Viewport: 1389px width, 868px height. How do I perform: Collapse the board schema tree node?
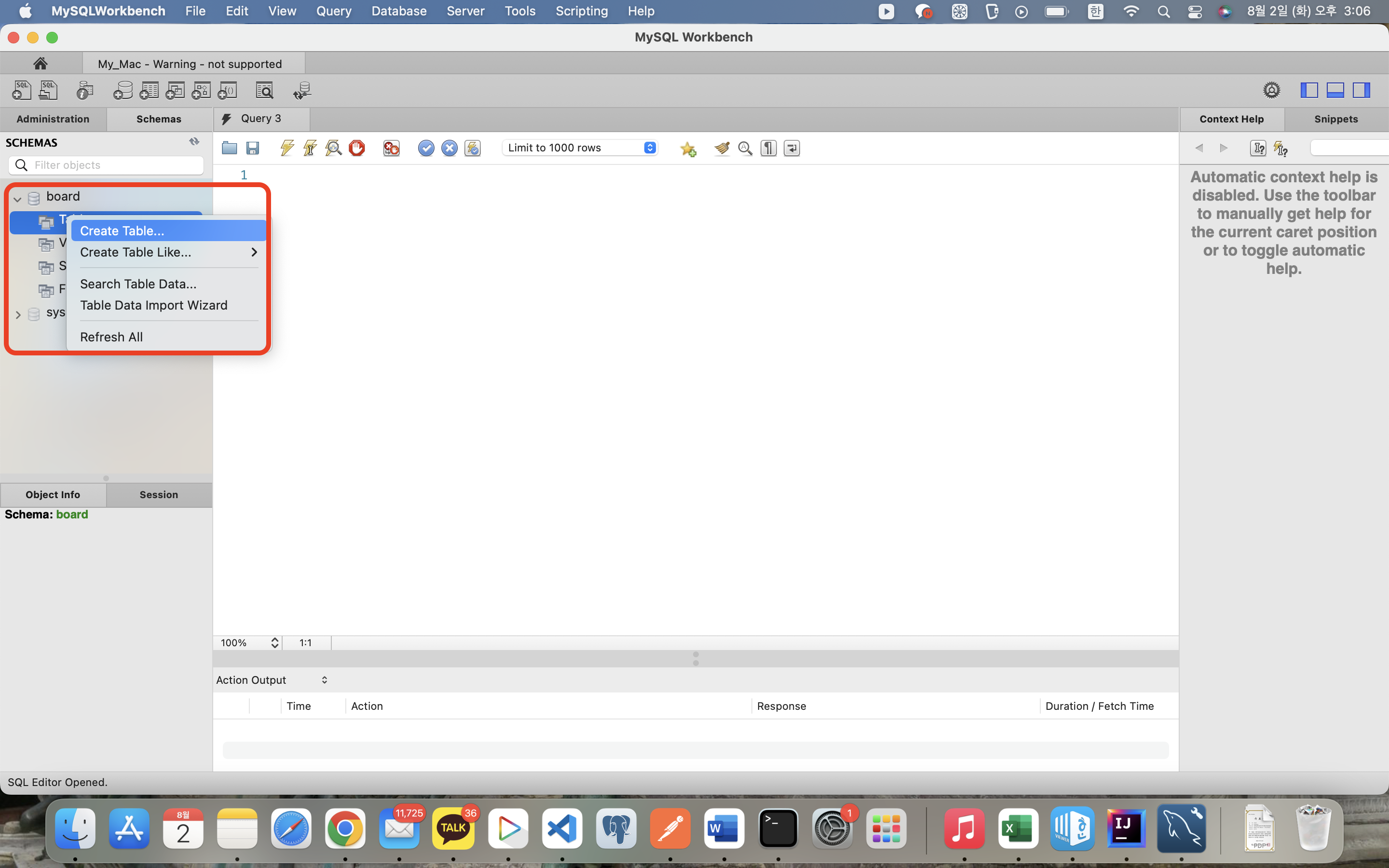point(18,199)
